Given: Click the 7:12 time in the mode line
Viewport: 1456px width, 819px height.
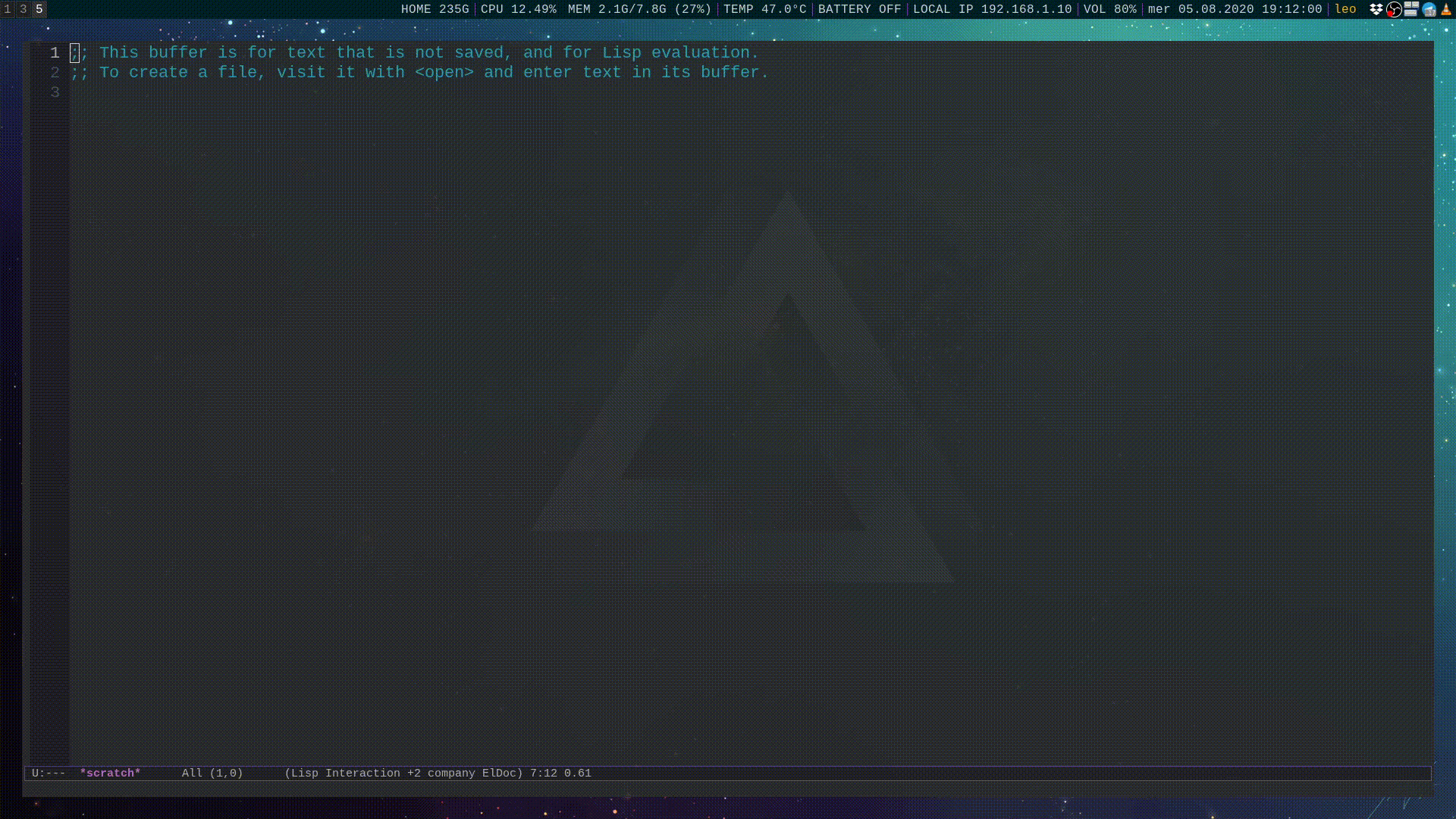Looking at the screenshot, I should 544,773.
